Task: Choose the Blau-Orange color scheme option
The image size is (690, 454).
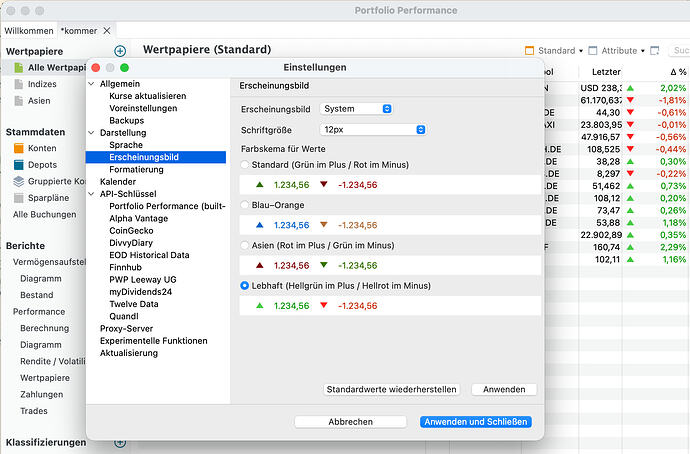Action: point(246,205)
